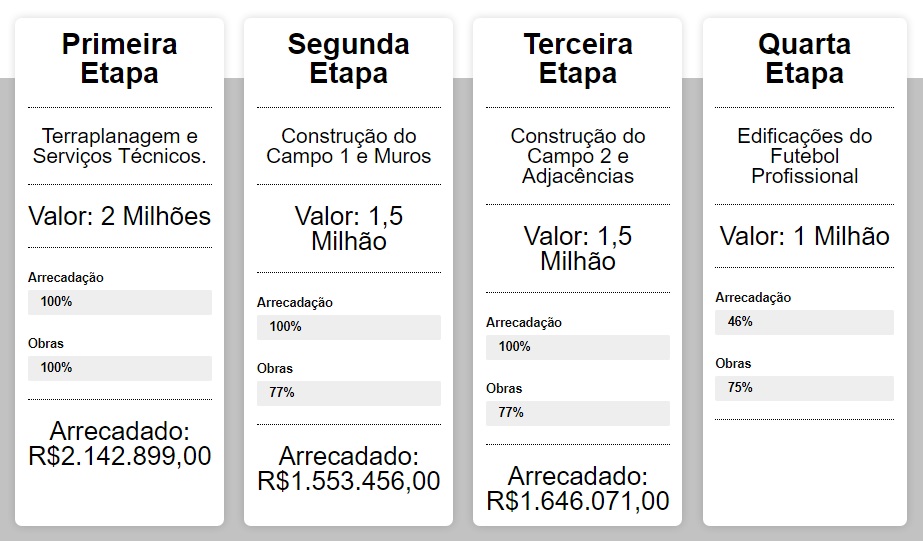
Task: Click Construção do Campo 1 e Muros text
Action: tap(348, 146)
